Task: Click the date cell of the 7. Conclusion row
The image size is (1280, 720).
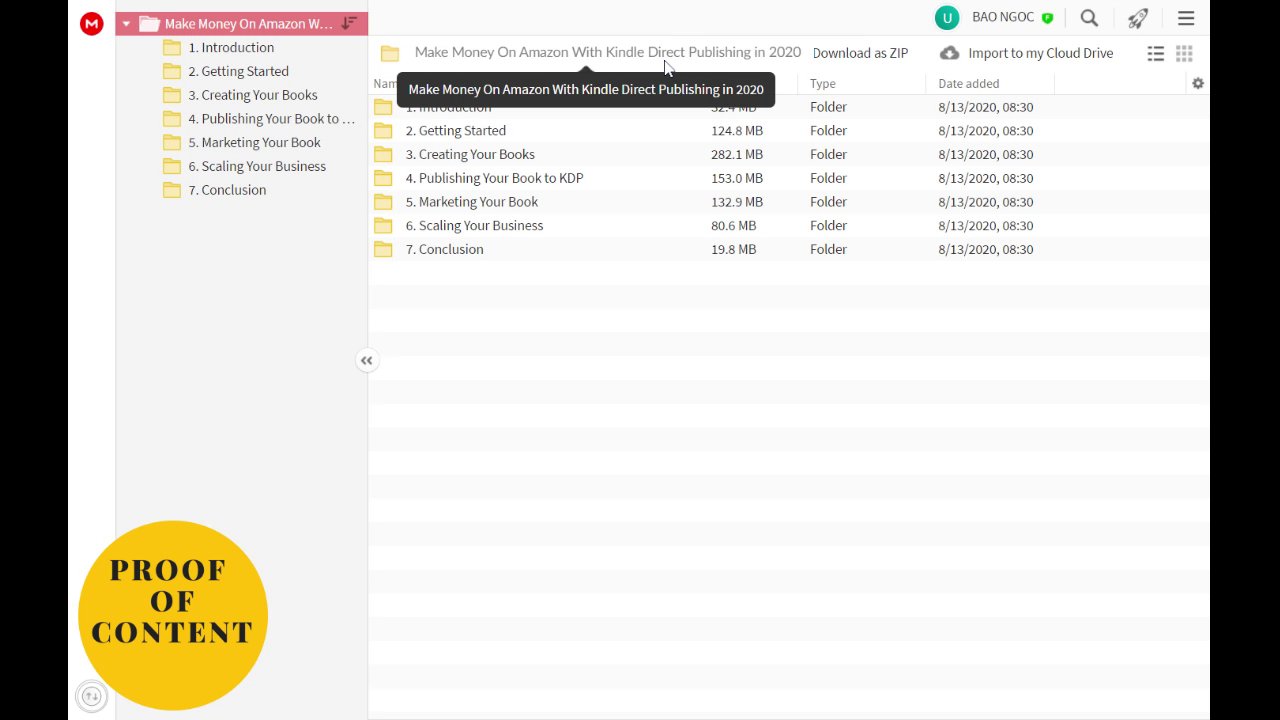Action: point(986,250)
